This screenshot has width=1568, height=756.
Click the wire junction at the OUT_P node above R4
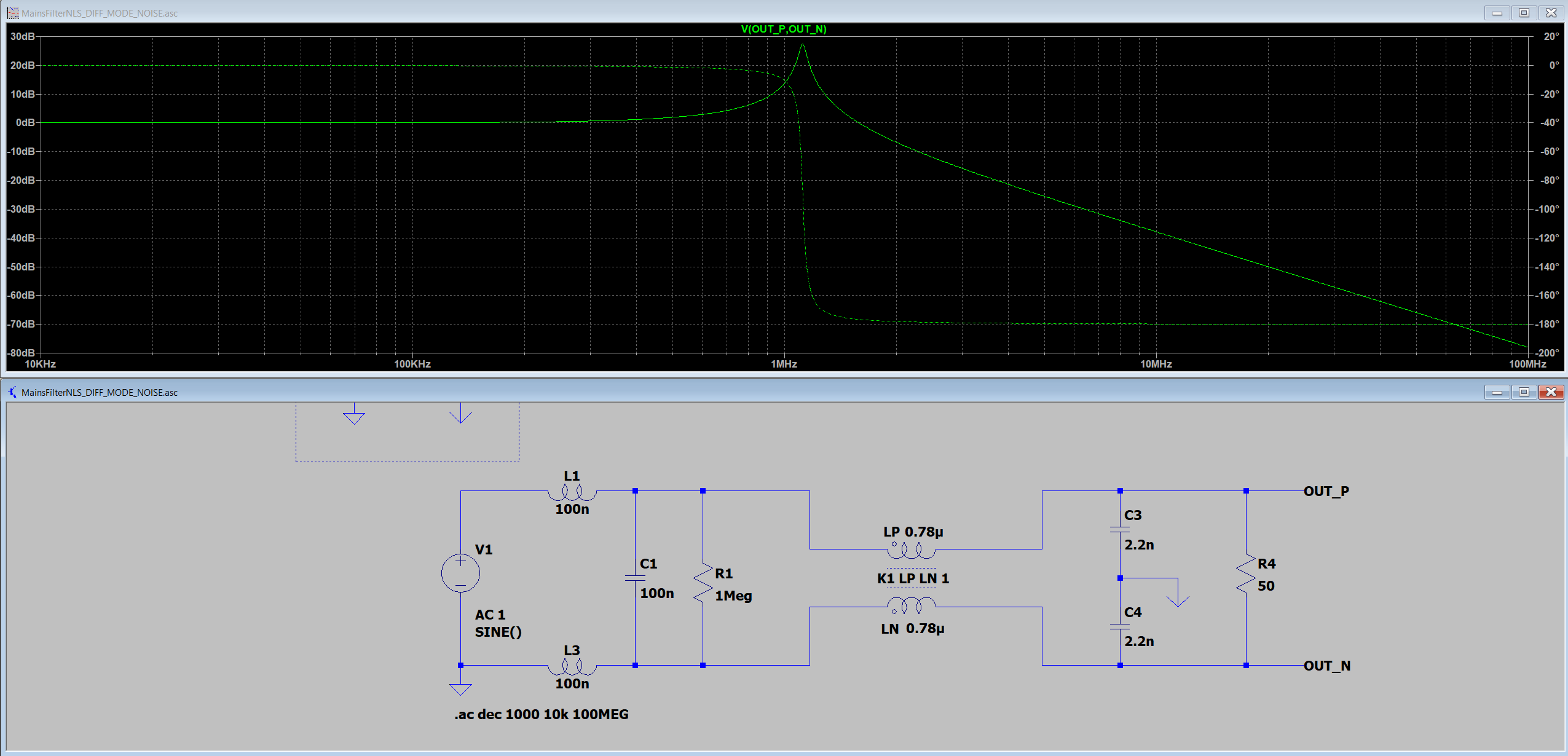pos(1246,491)
